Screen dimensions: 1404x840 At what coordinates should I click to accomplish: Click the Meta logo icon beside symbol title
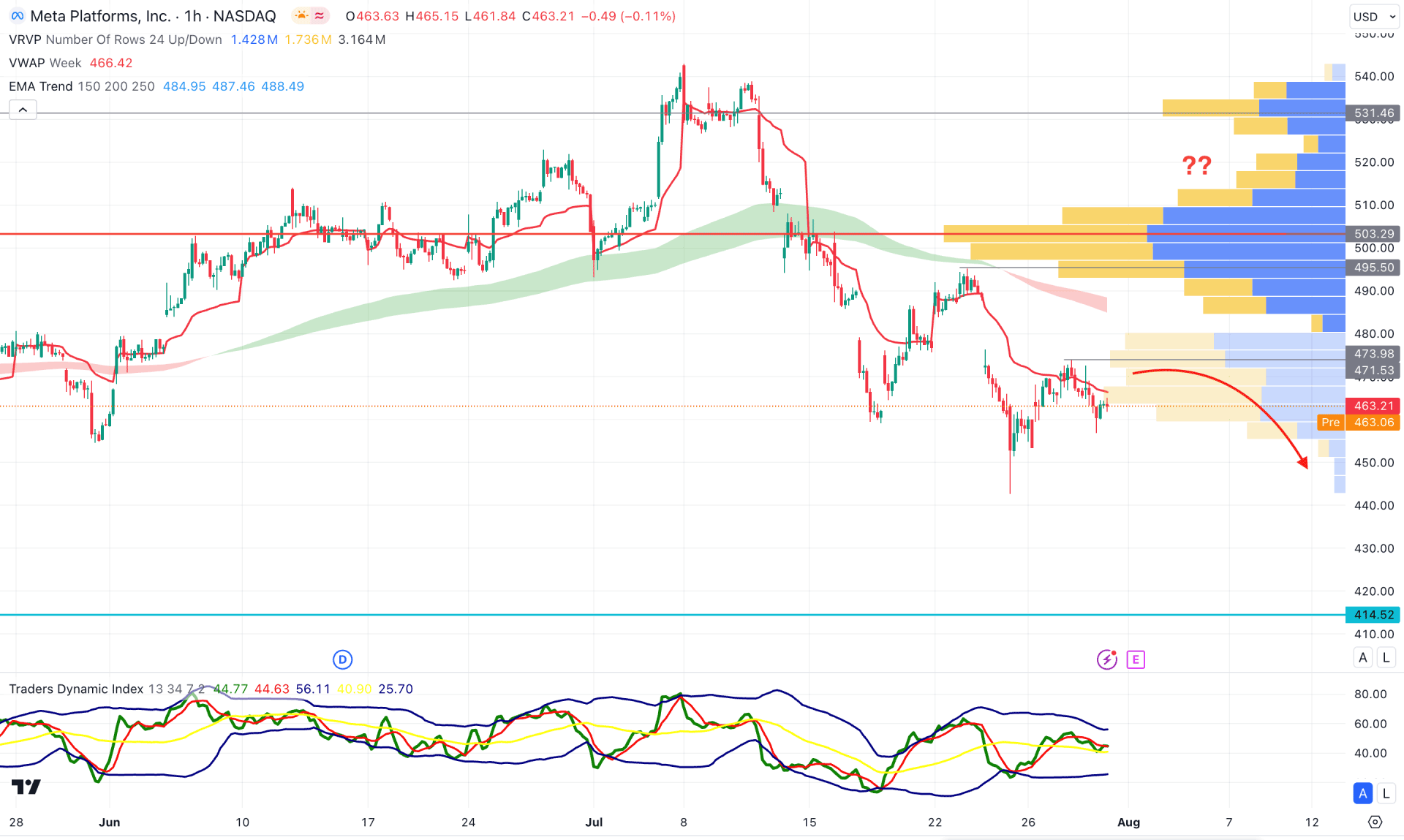[x=18, y=16]
